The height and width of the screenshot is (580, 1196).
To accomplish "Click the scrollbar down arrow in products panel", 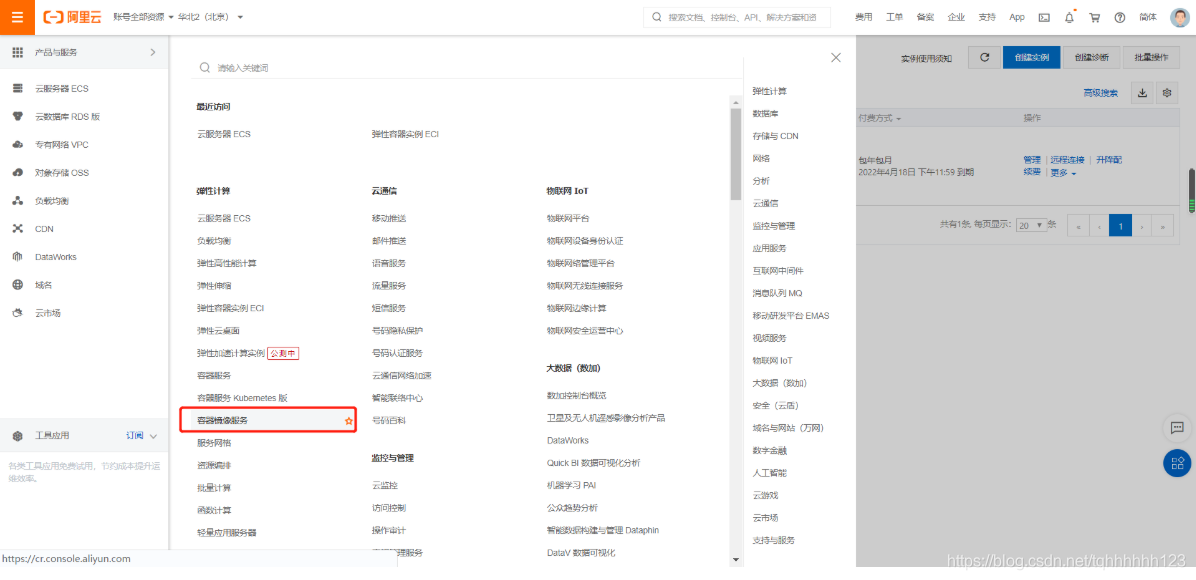I will click(735, 559).
